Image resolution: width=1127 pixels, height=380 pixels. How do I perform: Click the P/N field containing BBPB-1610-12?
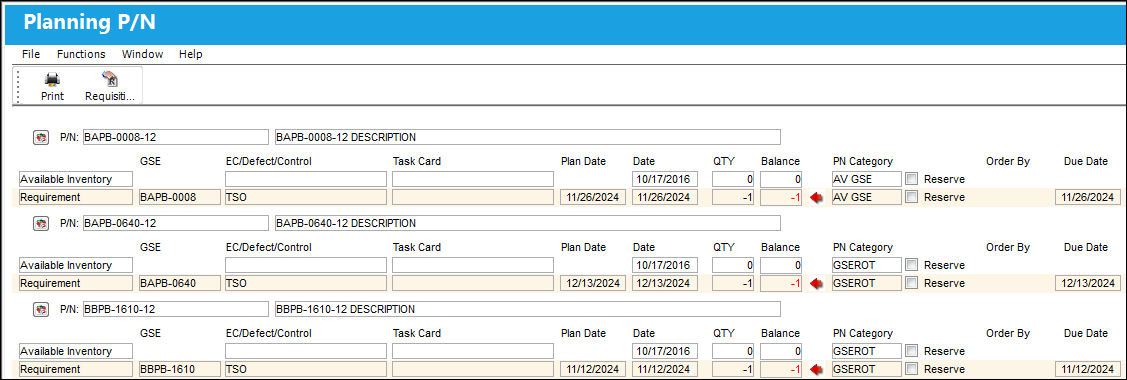point(175,310)
